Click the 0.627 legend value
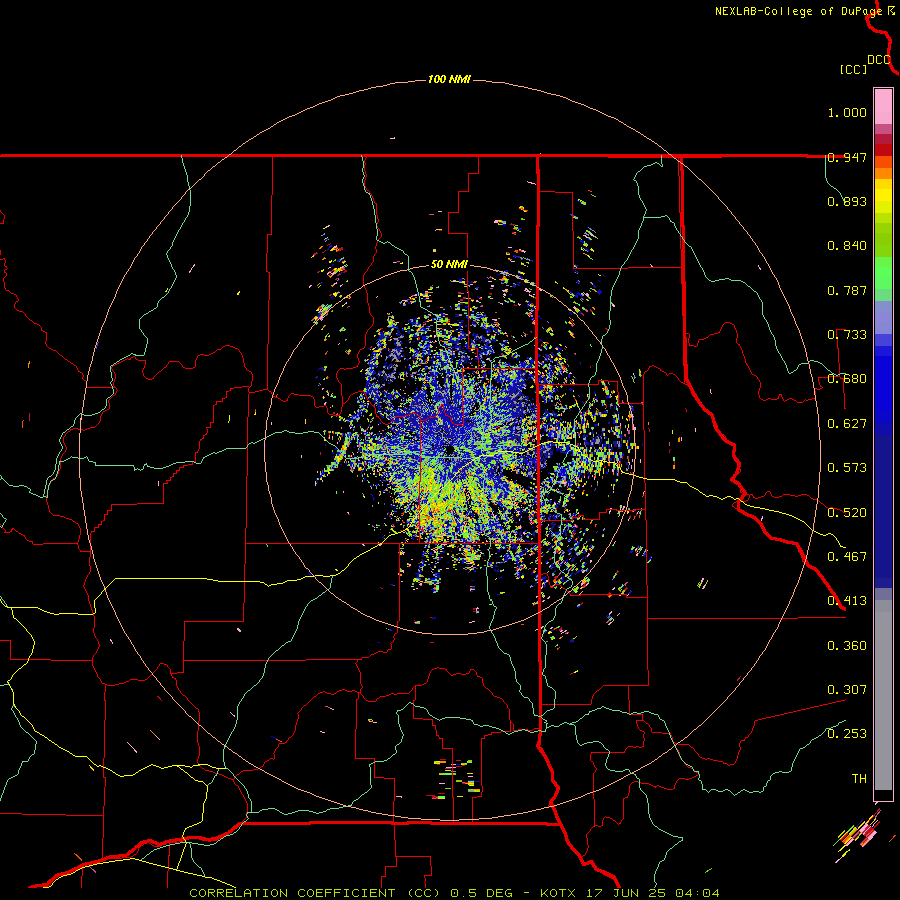 pyautogui.click(x=847, y=424)
